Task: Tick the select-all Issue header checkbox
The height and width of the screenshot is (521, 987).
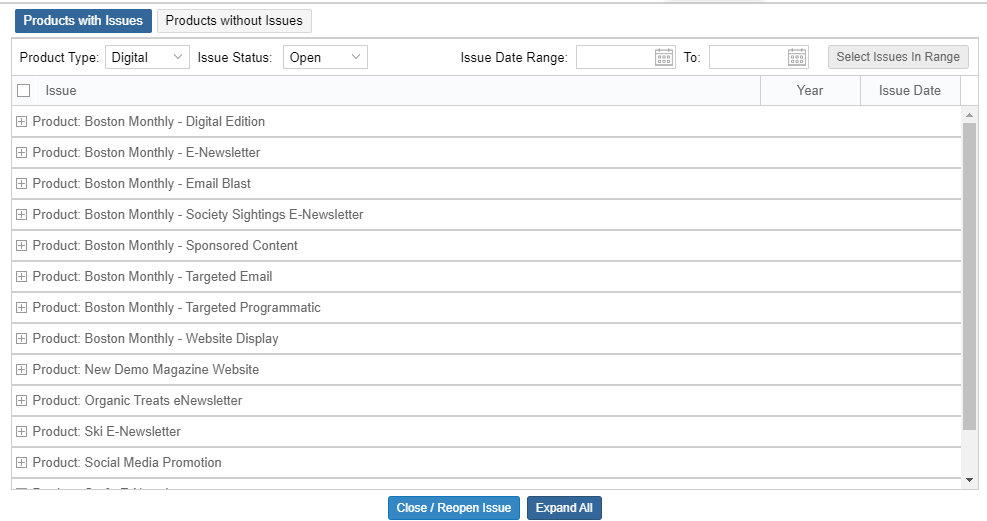Action: [x=24, y=91]
